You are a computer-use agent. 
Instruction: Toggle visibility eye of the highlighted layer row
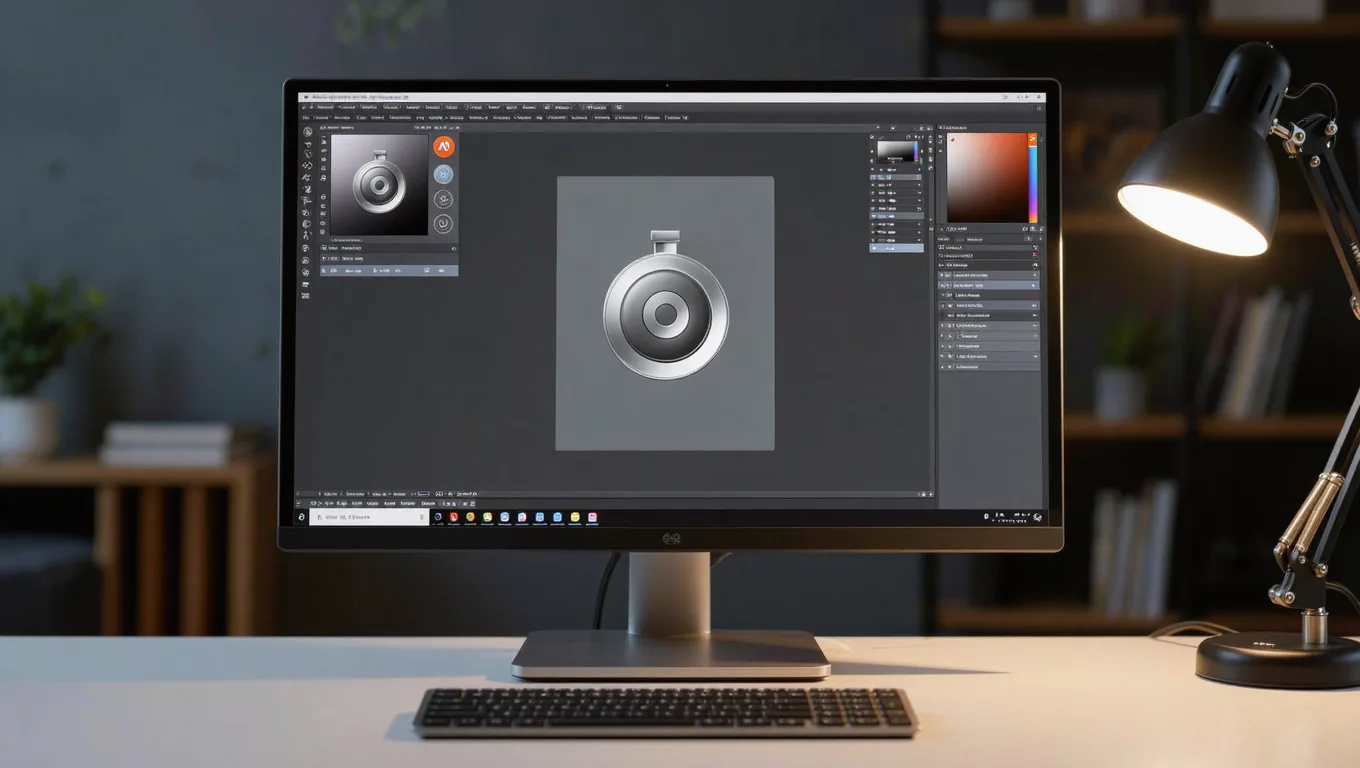942,285
